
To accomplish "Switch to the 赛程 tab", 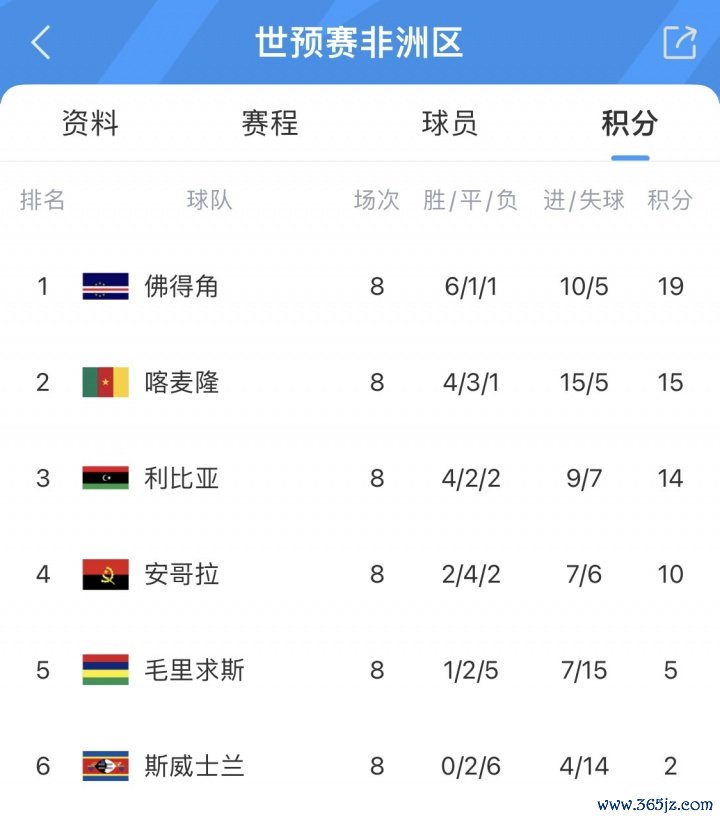I will coord(270,124).
